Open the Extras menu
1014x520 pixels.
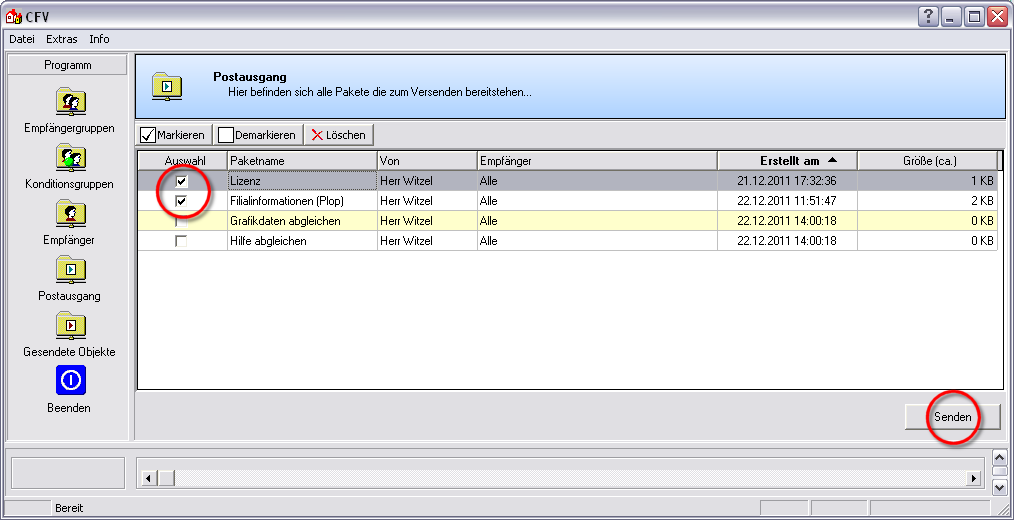tap(62, 39)
